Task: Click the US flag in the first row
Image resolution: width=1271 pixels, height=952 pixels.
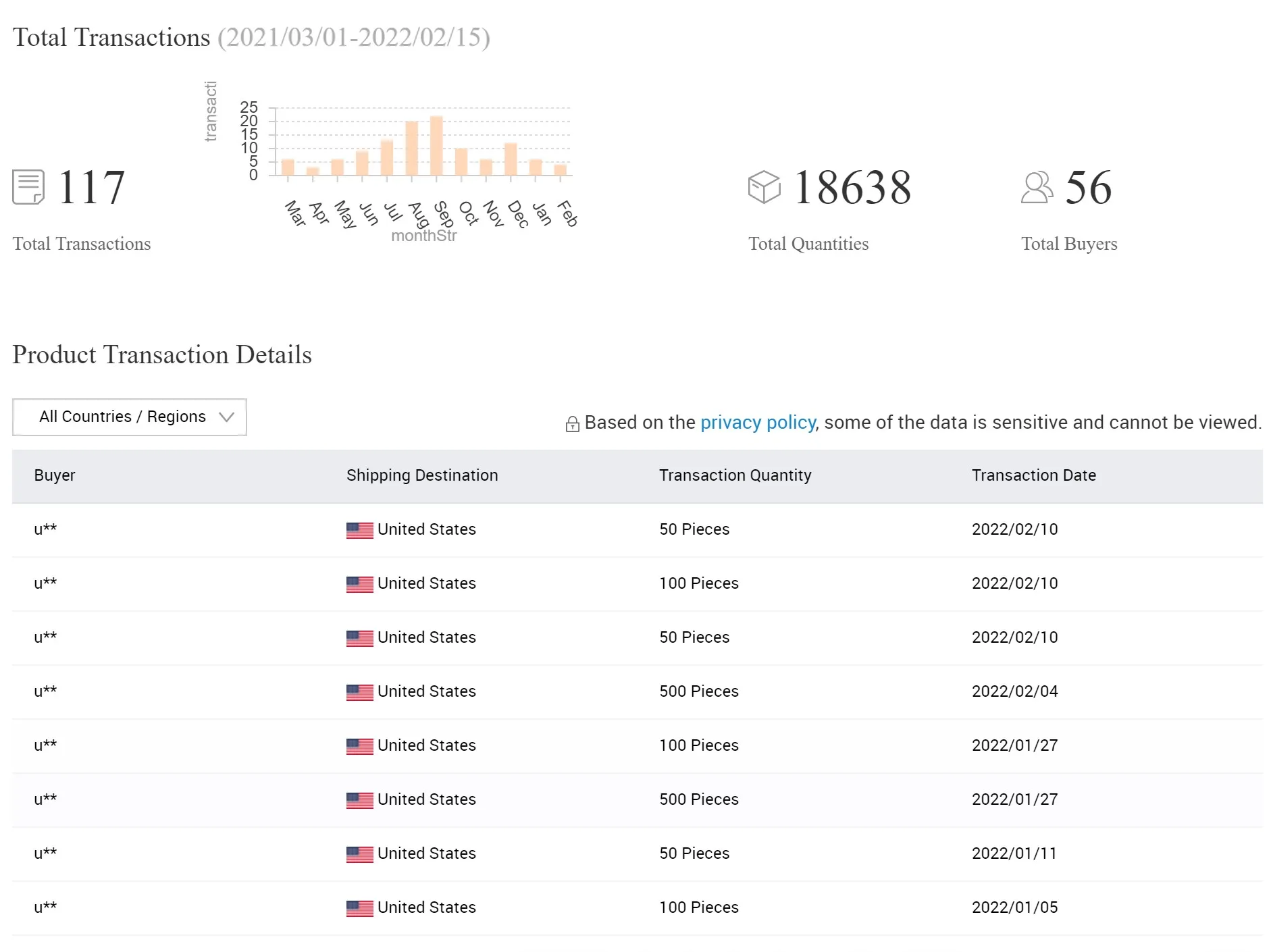Action: [359, 530]
